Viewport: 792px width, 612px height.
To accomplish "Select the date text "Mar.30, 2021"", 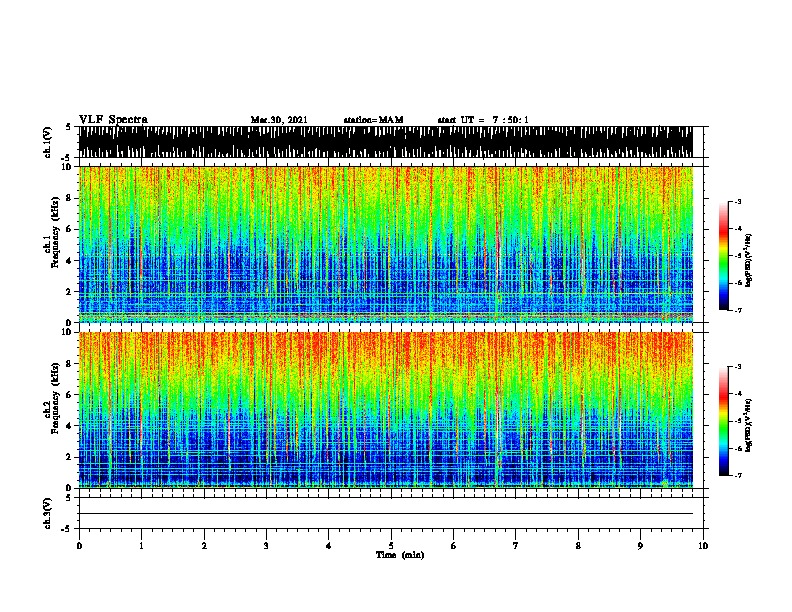I will (279, 120).
